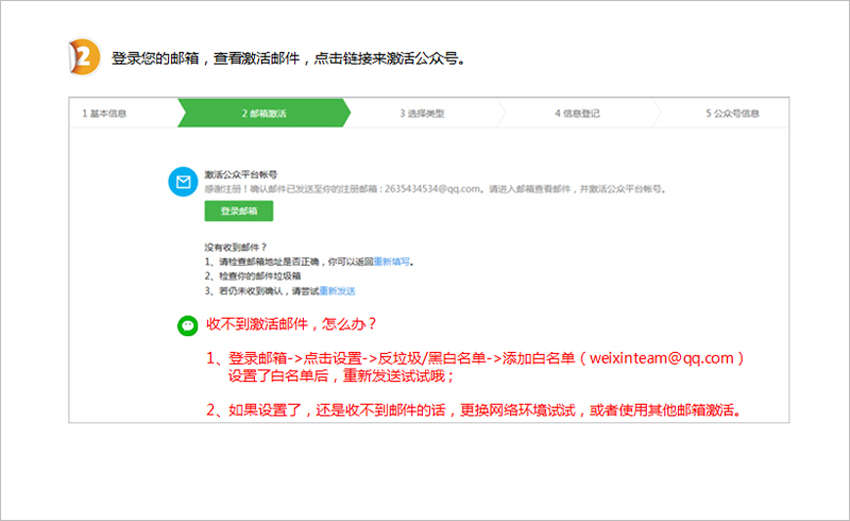Click the 重新发送 resend link
Screen dimensions: 850x521
point(337,291)
